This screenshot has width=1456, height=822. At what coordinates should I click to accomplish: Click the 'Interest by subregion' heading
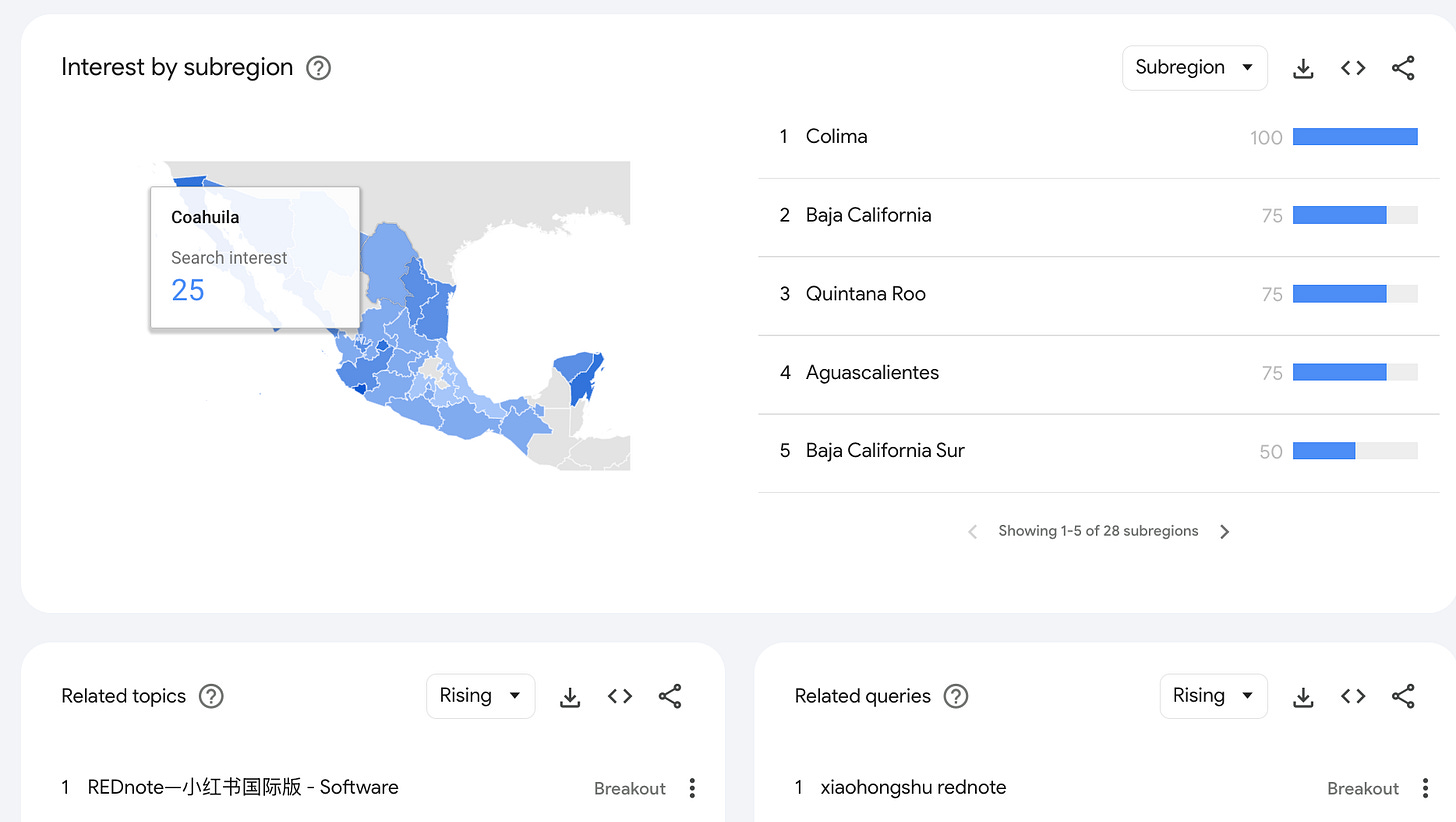click(x=177, y=67)
